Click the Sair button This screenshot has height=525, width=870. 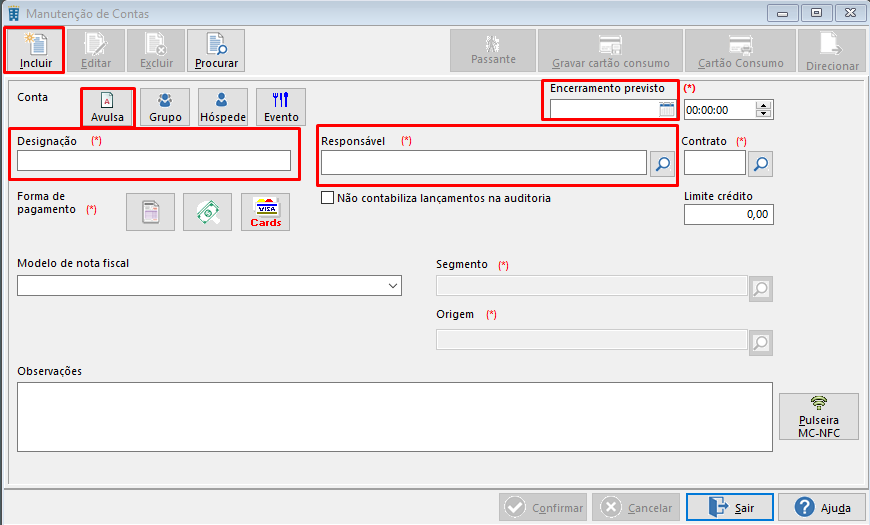coord(730,507)
